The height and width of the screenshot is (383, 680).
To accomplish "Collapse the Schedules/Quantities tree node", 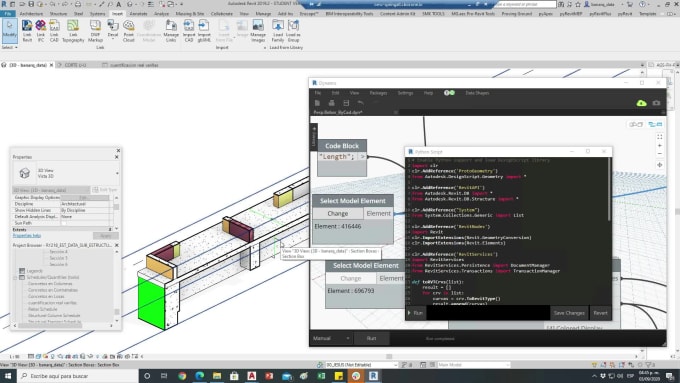I will point(15,277).
